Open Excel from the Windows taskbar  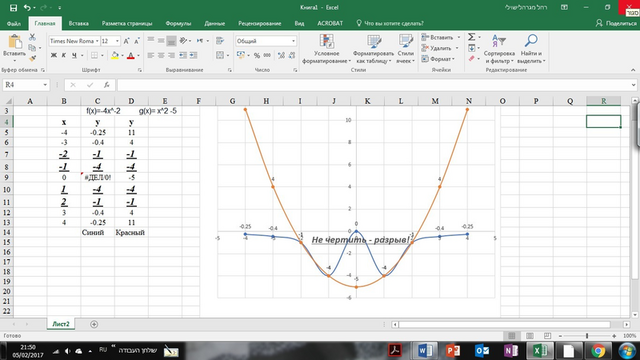[x=538, y=351]
